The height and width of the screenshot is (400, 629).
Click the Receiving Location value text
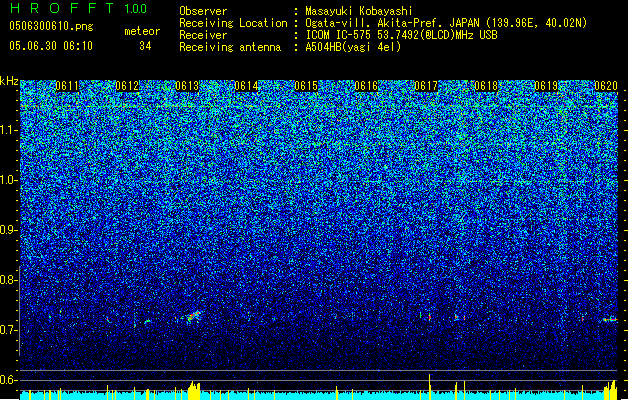point(446,23)
